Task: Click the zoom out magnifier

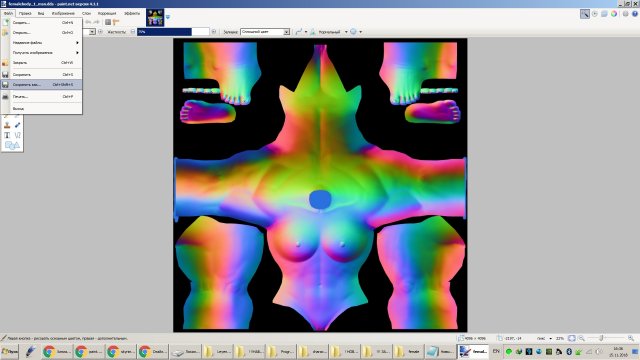Action: click(x=581, y=338)
